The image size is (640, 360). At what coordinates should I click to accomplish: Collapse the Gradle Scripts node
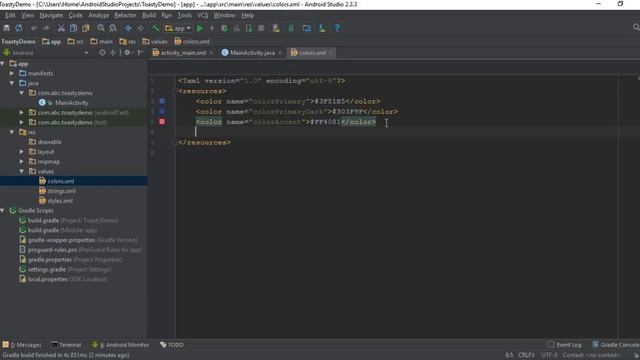[x=3, y=210]
